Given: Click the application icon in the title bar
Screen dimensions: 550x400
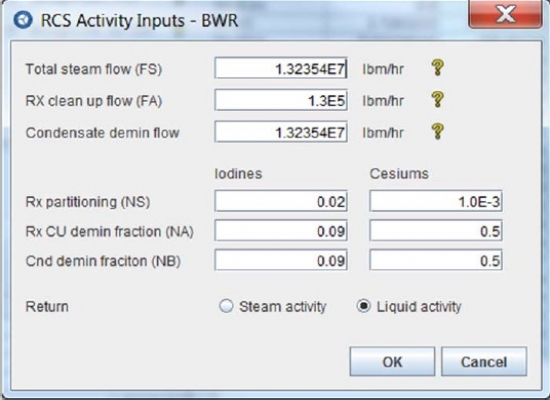Looking at the screenshot, I should point(23,20).
